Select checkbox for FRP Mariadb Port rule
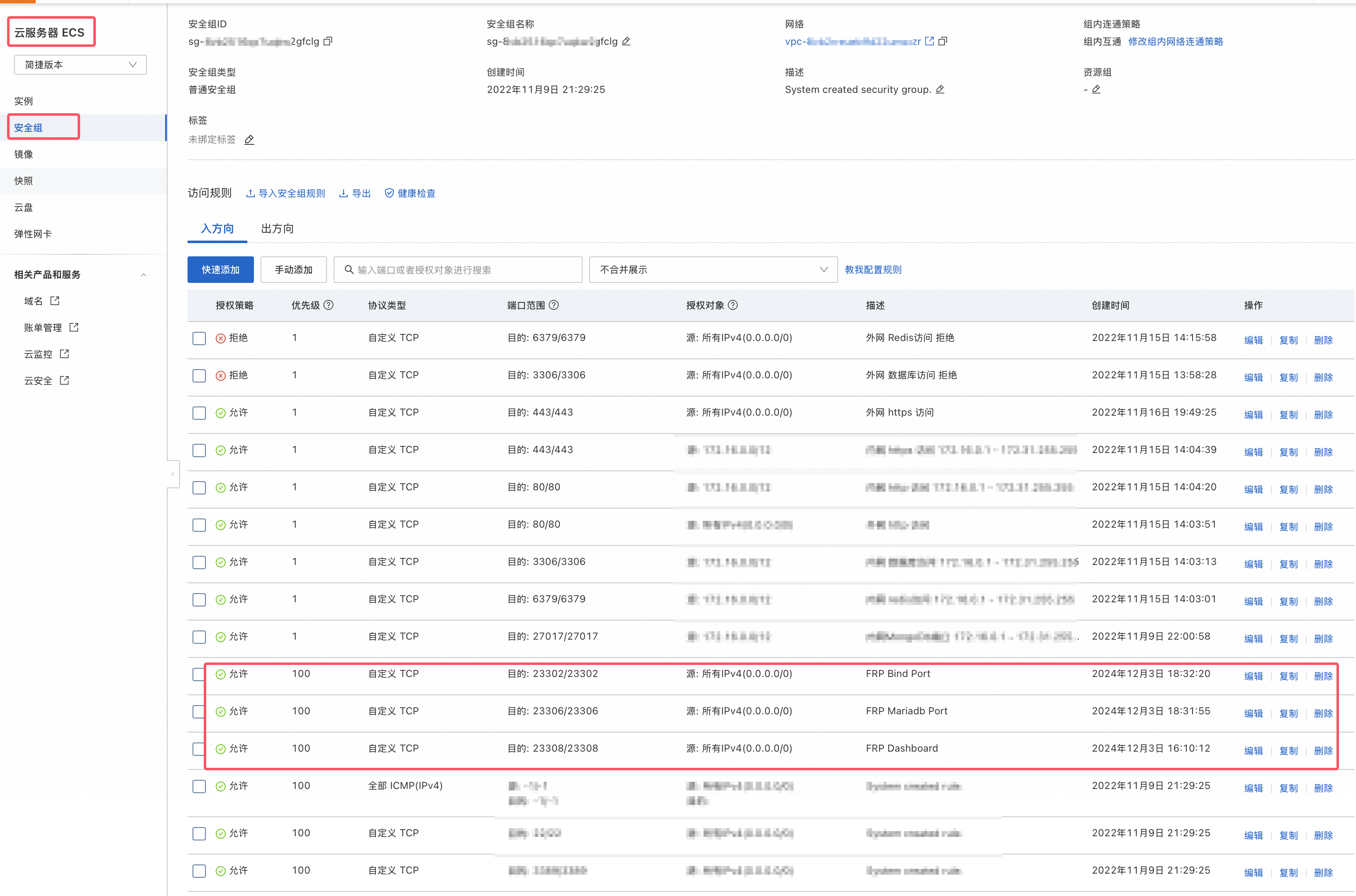The image size is (1356, 896). click(x=199, y=711)
